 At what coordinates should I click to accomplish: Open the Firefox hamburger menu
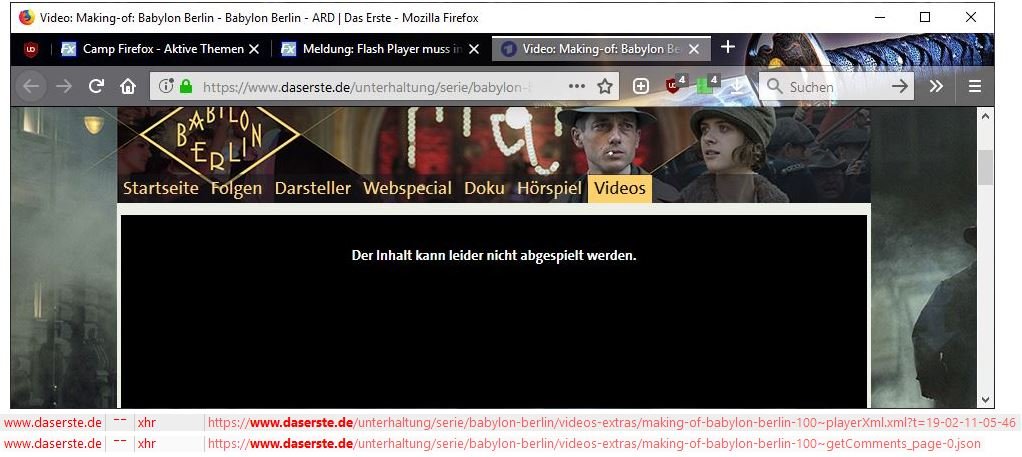974,86
